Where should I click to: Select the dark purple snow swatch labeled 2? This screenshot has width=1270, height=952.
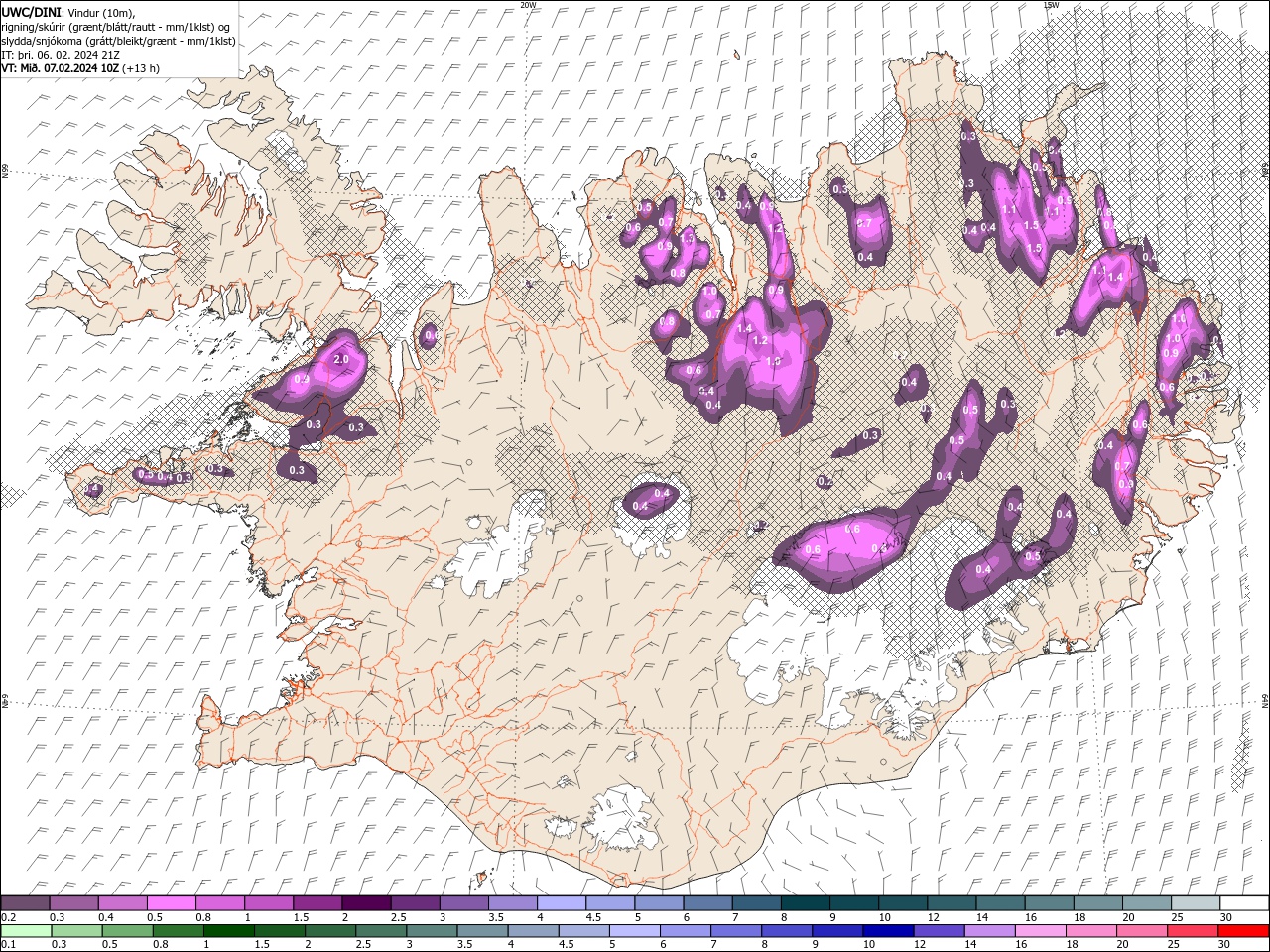366,903
